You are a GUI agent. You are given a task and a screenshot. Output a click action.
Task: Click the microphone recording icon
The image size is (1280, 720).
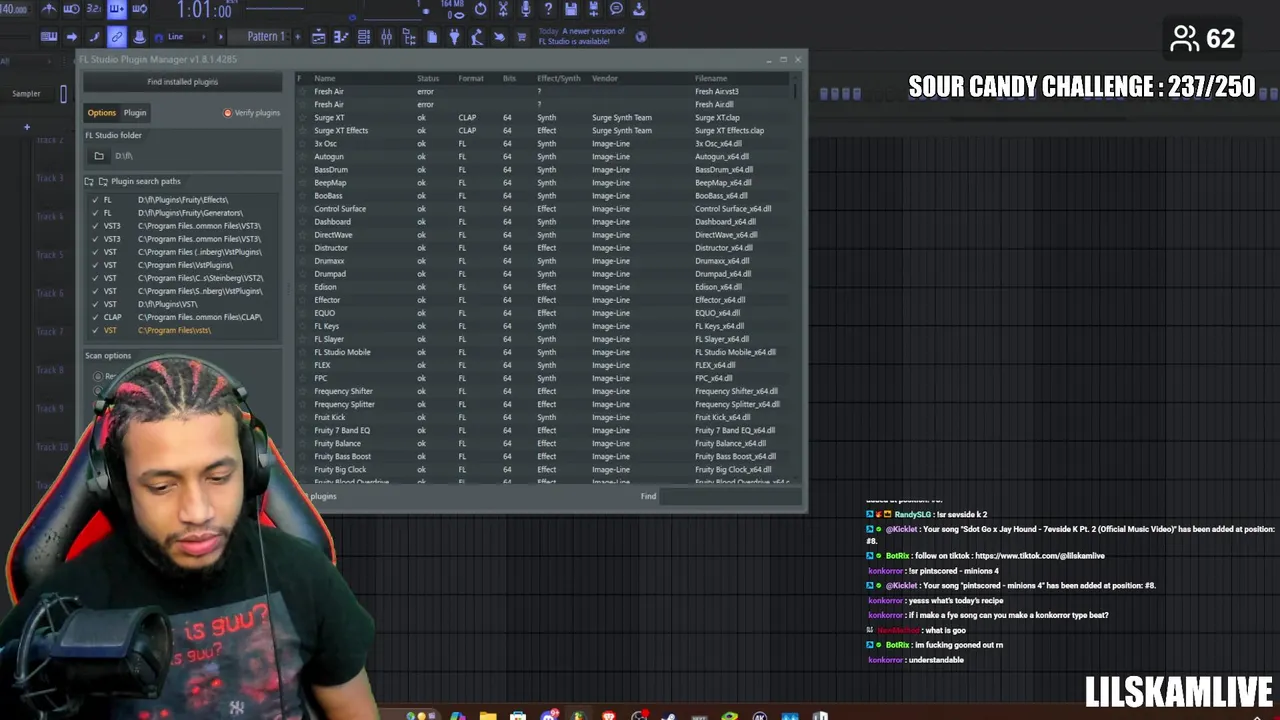pyautogui.click(x=525, y=9)
